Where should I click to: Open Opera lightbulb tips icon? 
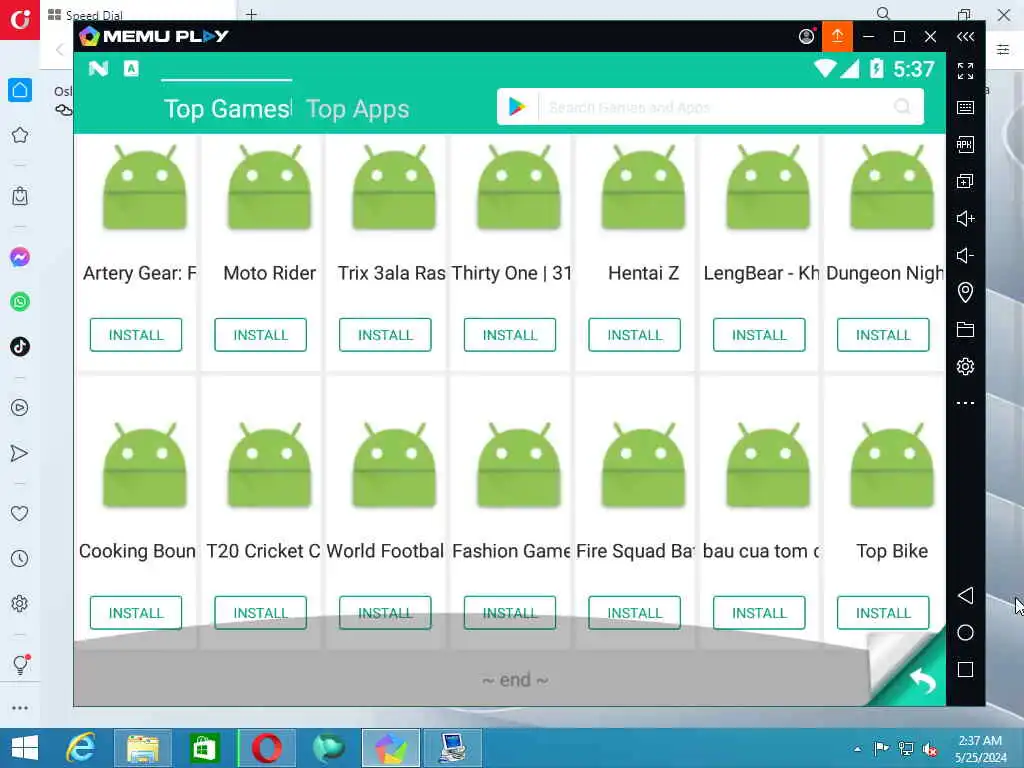pyautogui.click(x=21, y=664)
